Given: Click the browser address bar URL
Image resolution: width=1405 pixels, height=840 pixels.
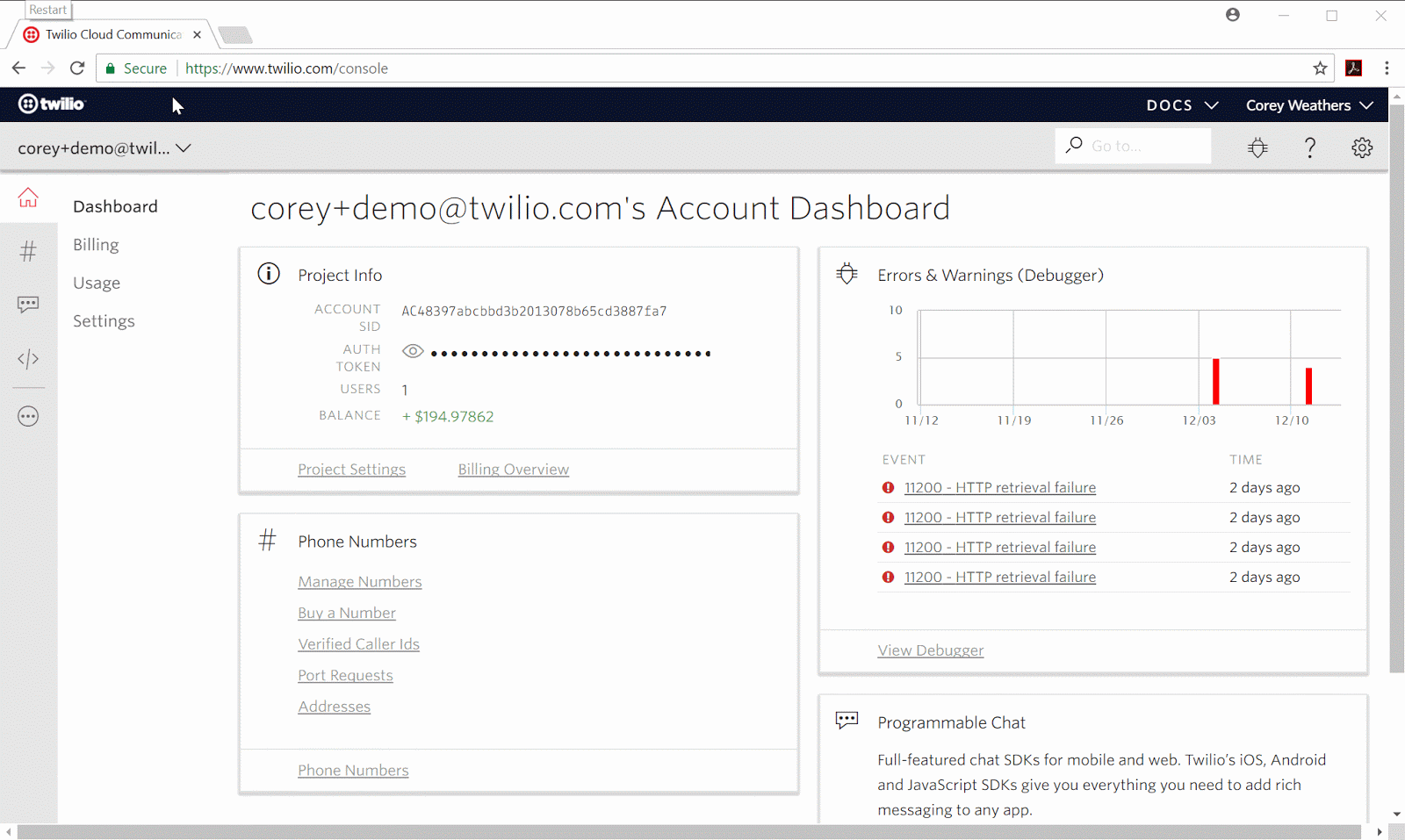Looking at the screenshot, I should tap(286, 68).
